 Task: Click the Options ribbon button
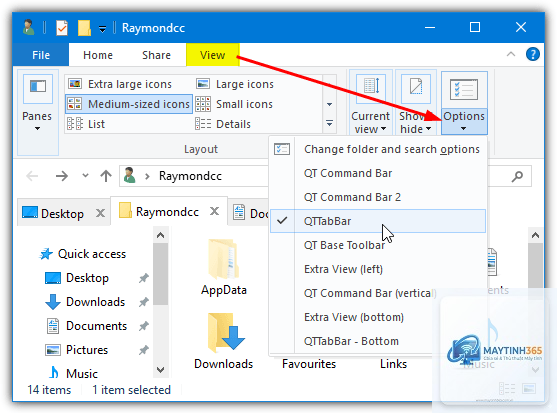coord(464,103)
